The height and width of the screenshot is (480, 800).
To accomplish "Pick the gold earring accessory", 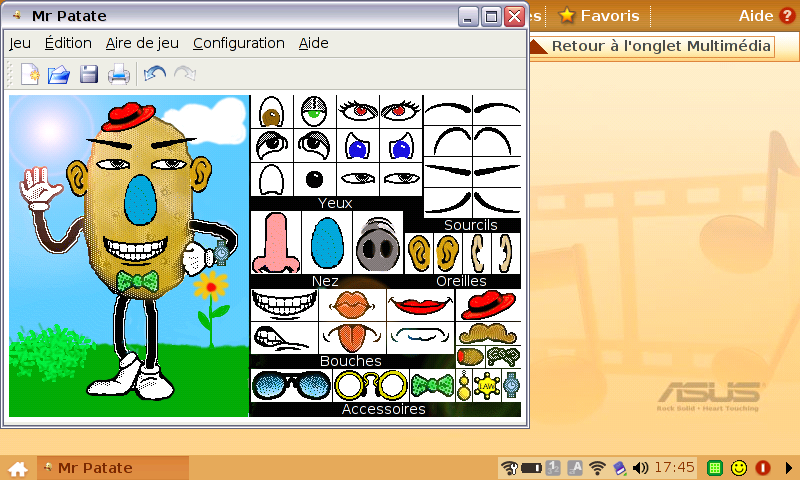I will point(464,385).
